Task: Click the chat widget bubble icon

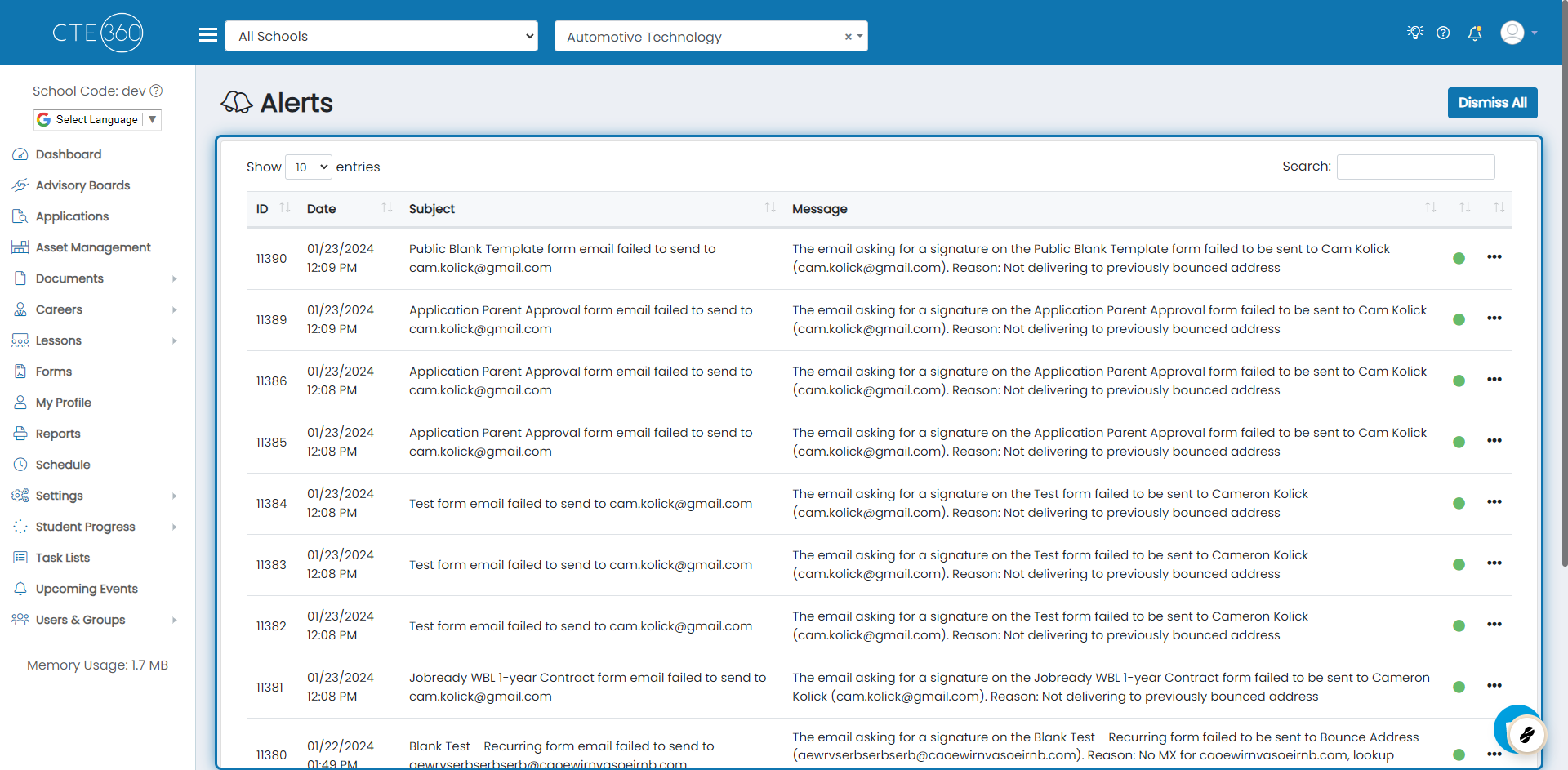Action: tap(1518, 730)
